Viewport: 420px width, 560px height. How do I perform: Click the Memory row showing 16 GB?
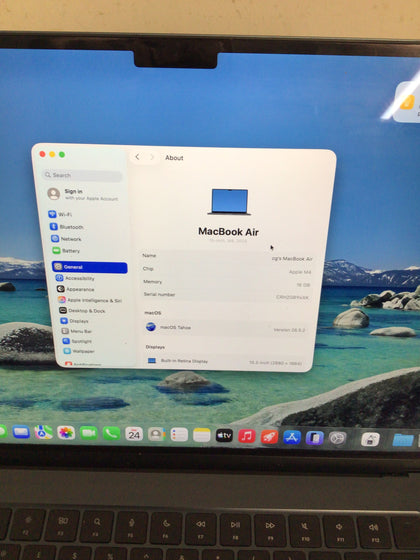tap(226, 283)
